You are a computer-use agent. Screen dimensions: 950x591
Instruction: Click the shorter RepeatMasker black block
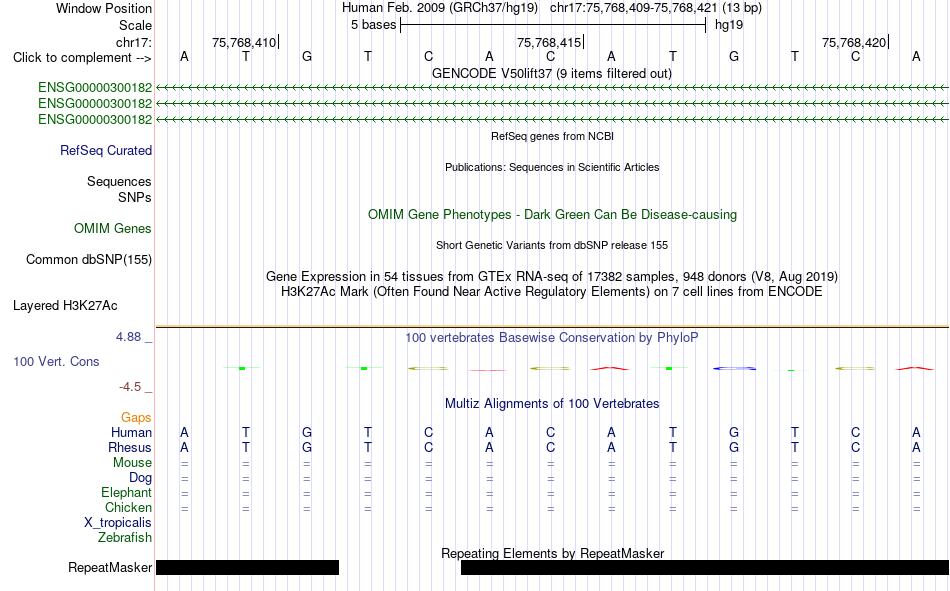[247, 567]
